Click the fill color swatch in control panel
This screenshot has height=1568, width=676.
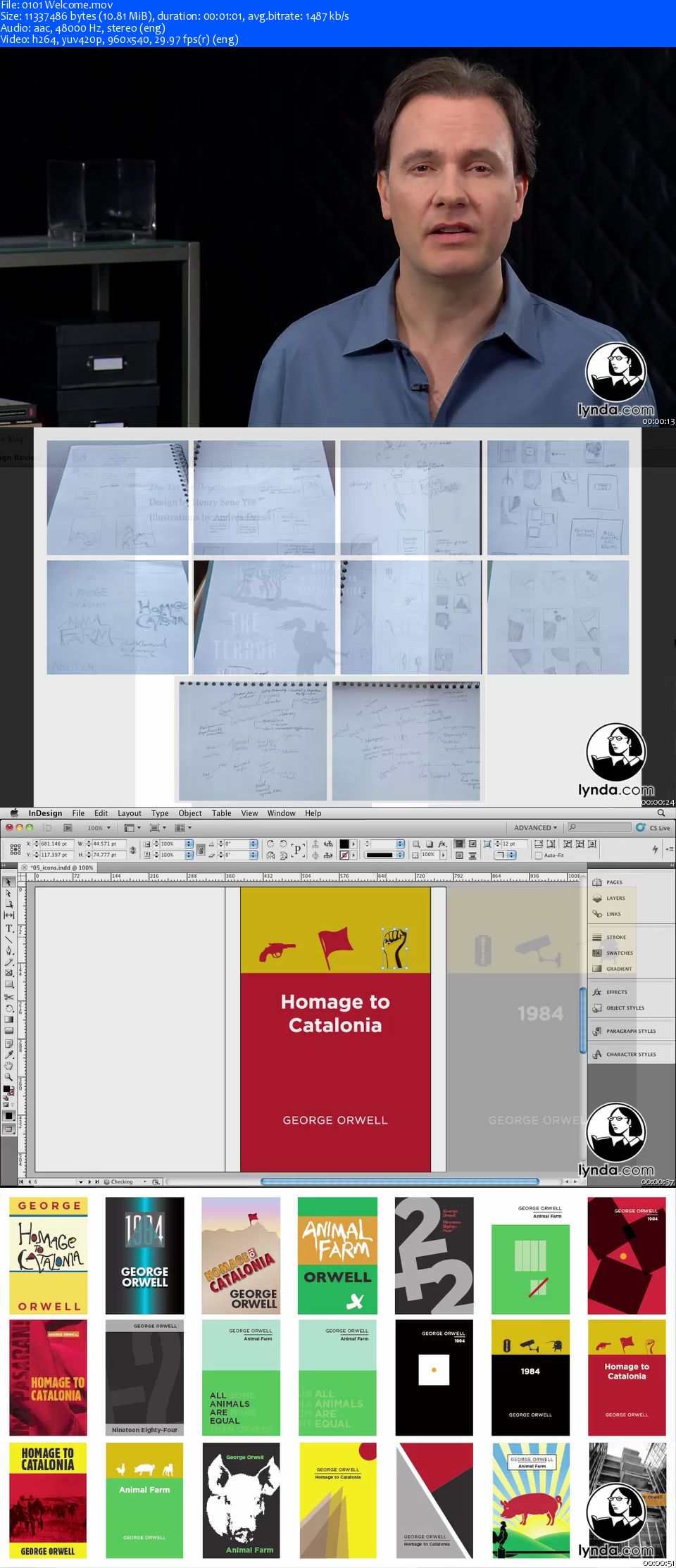pyautogui.click(x=344, y=844)
